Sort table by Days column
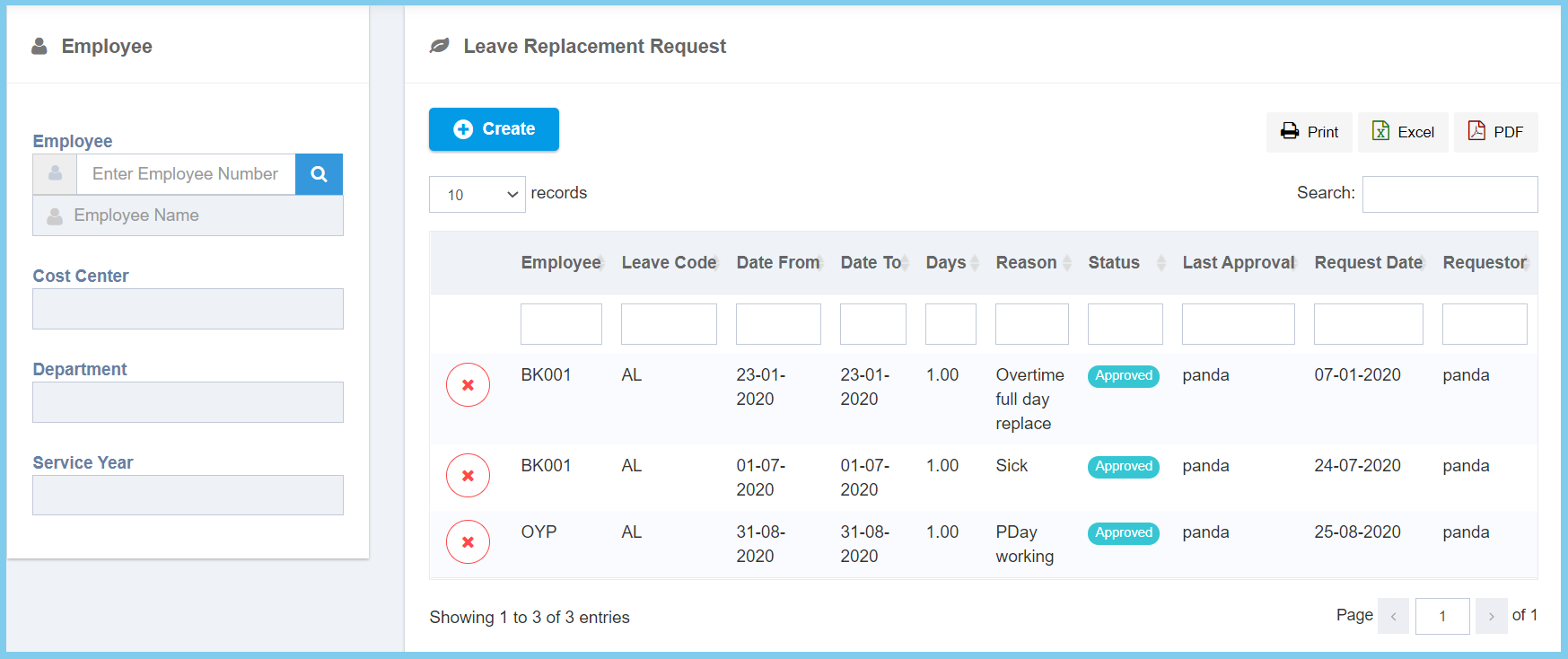Screen dimensions: 1568x659 click(951, 263)
